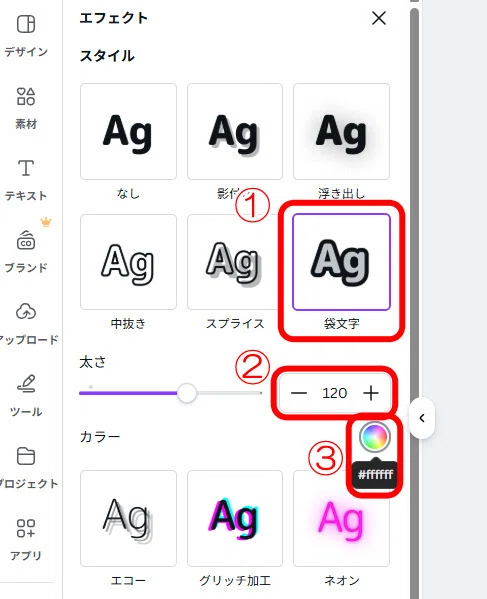Collapse the side panel with chevron arrow

click(422, 418)
